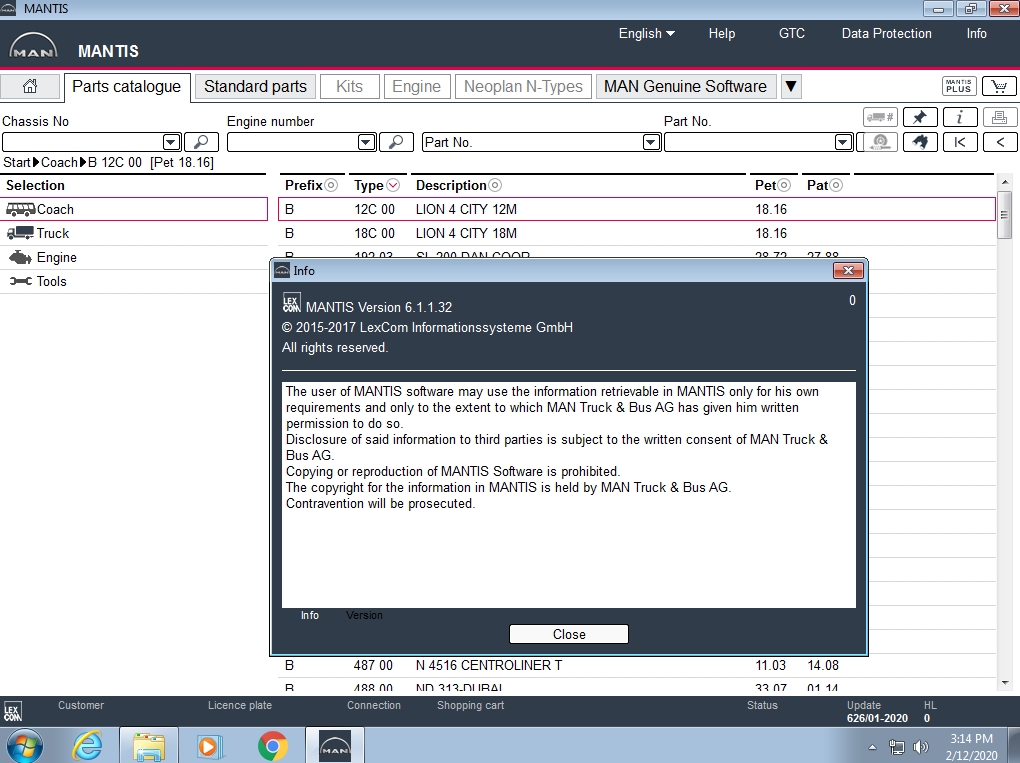Viewport: 1020px width, 763px height.
Task: Select Truck in Selection list
Action: (133, 234)
